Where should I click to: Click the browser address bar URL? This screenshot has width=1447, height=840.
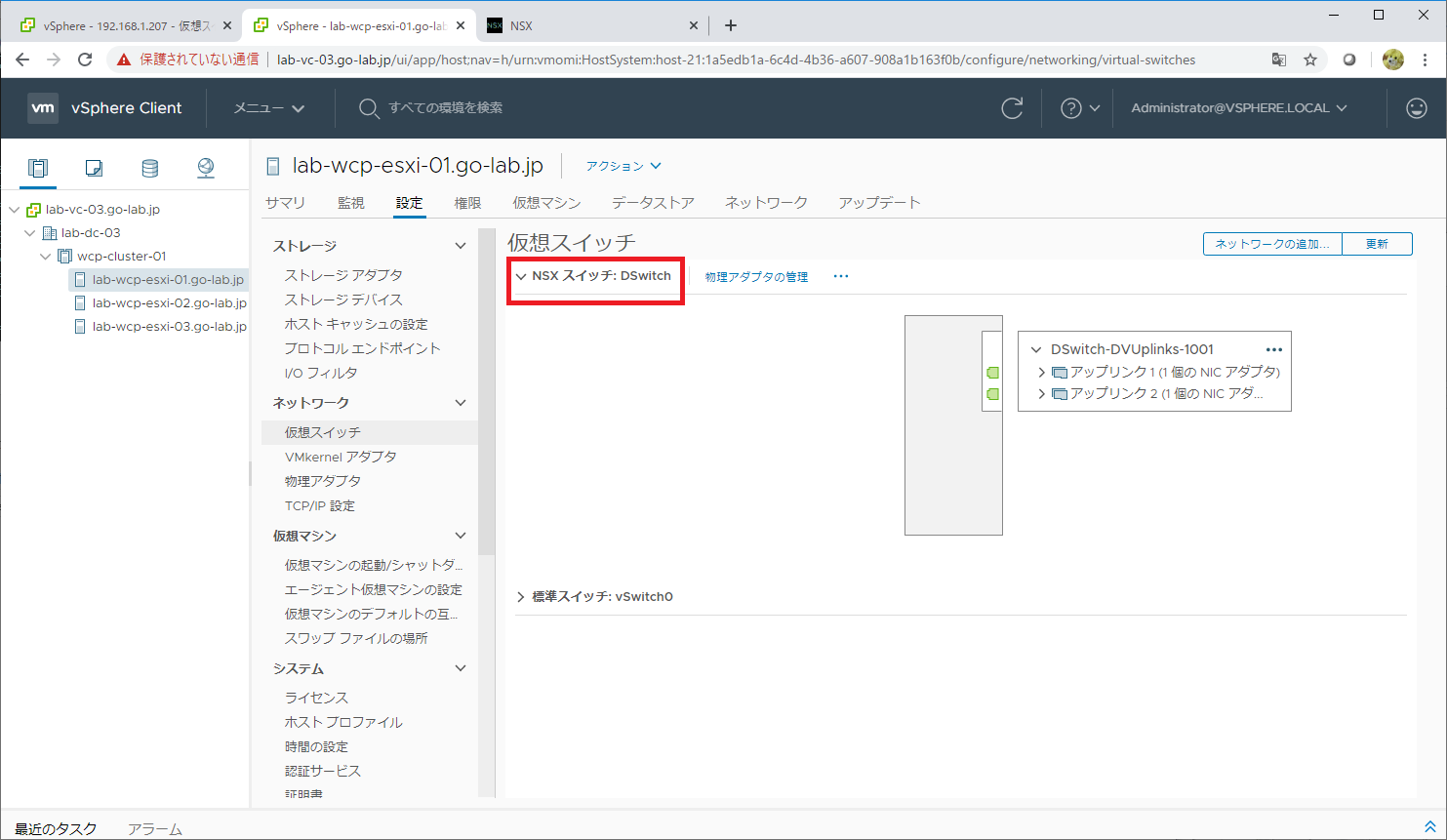coord(736,60)
